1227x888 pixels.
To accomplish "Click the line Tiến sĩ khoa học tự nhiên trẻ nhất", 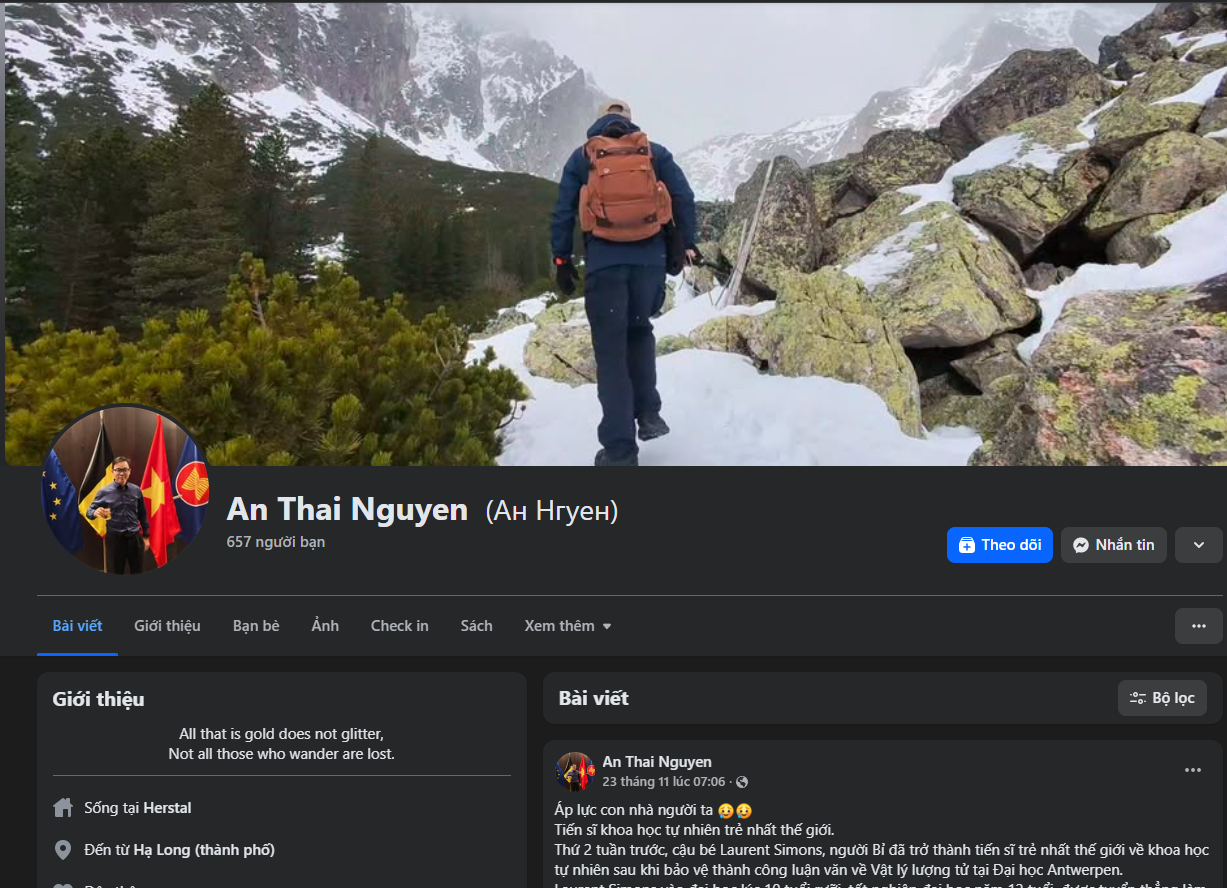I will click(694, 829).
